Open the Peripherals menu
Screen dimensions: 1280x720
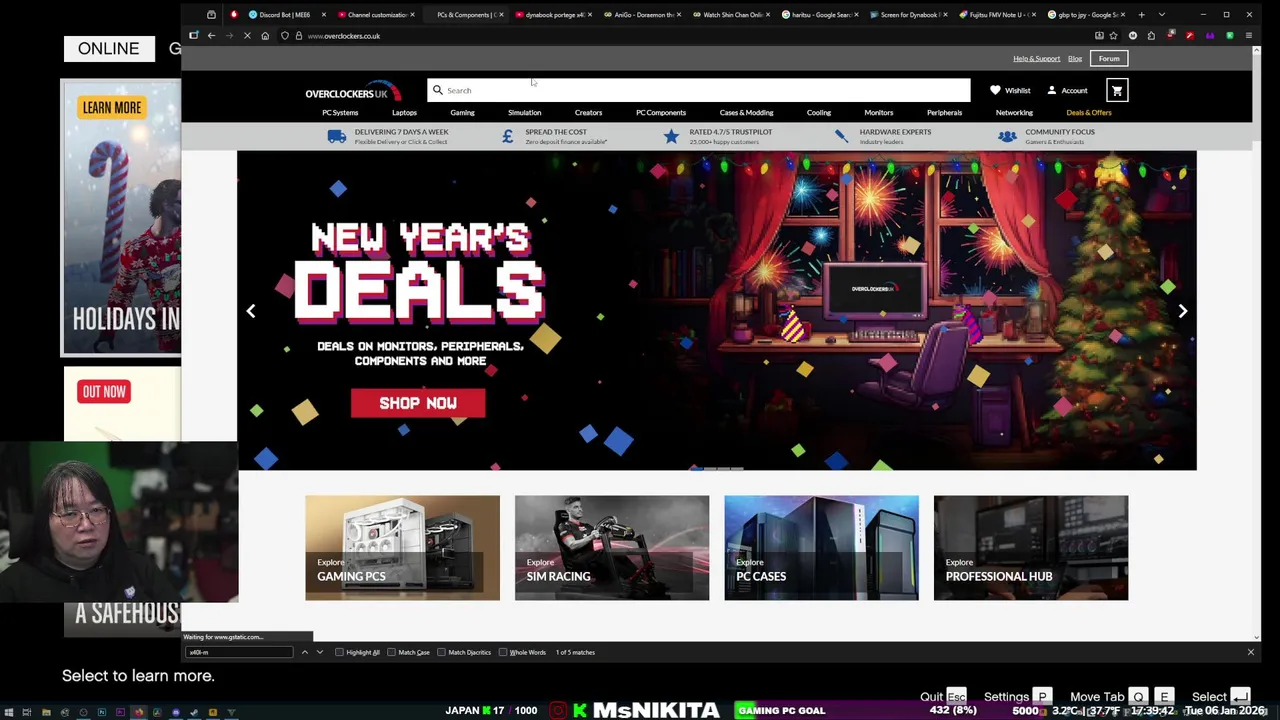944,113
